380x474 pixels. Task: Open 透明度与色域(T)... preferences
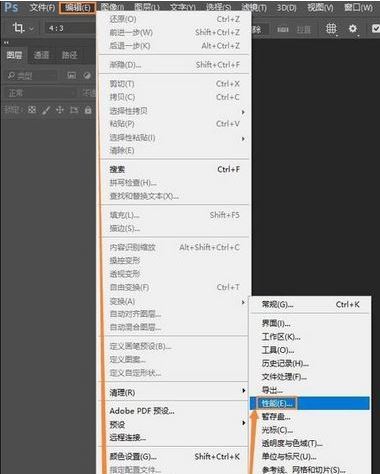pos(310,443)
